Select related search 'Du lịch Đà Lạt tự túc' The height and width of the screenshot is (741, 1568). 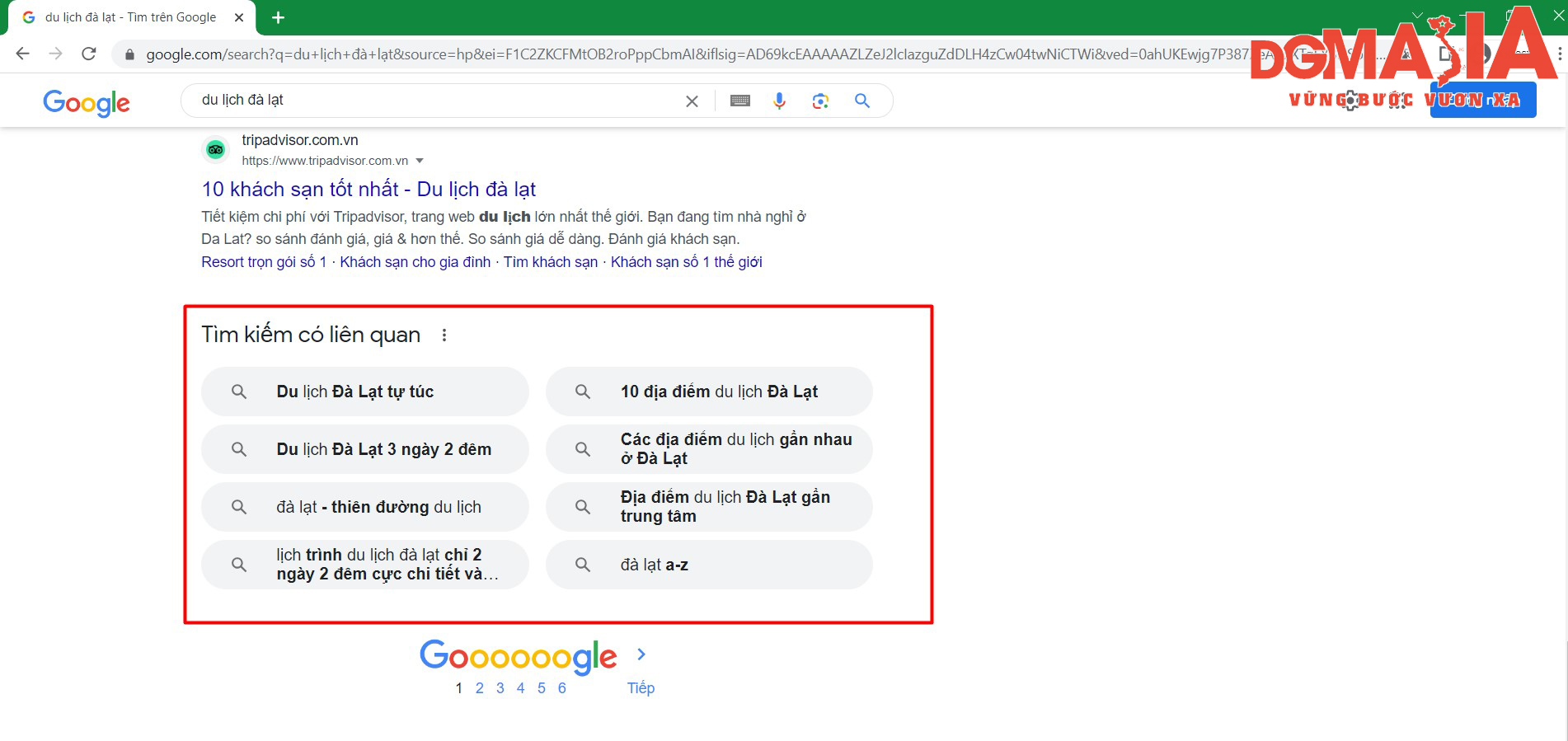click(365, 392)
